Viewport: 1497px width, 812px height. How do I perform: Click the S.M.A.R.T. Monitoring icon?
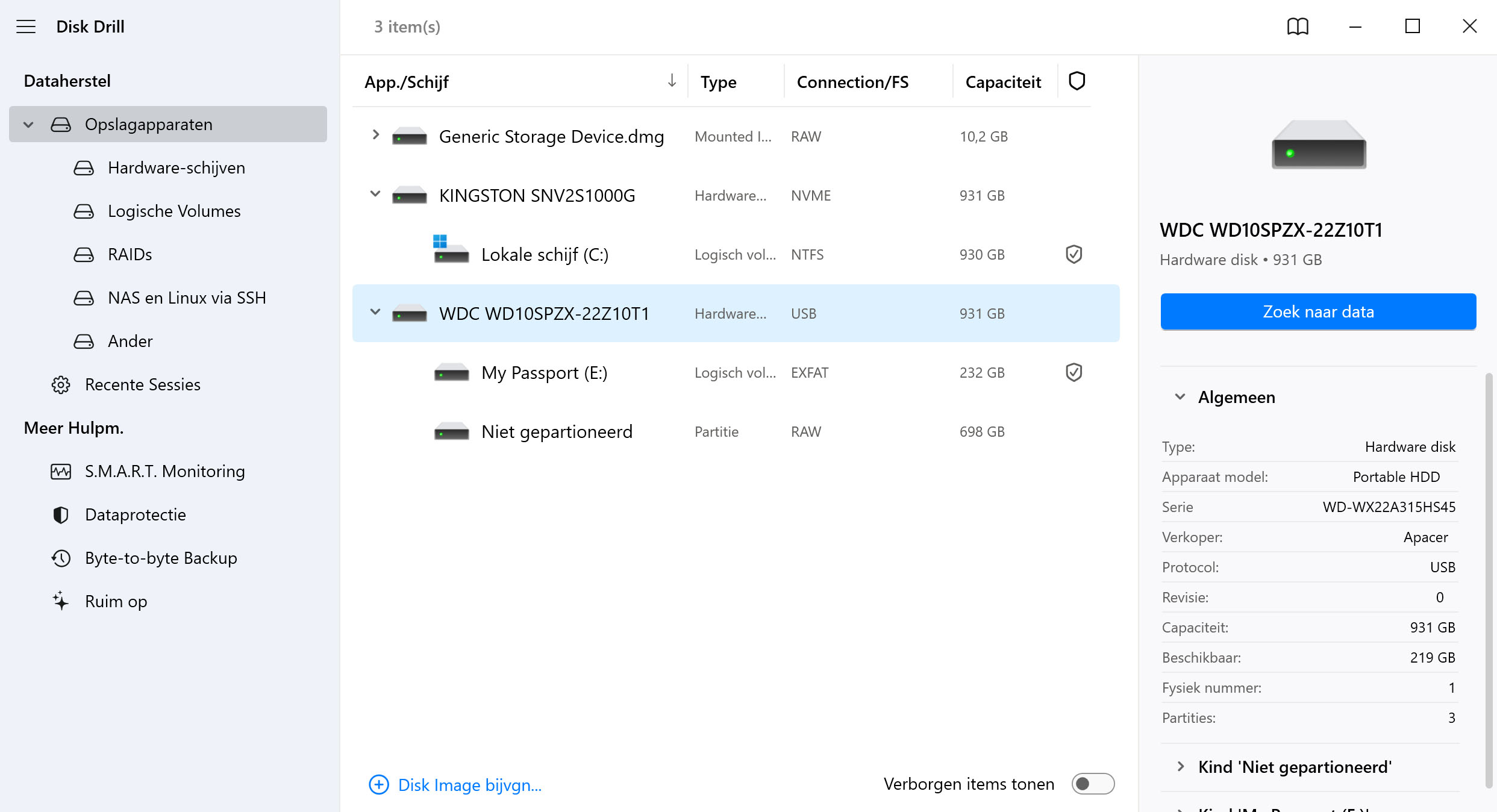click(61, 471)
